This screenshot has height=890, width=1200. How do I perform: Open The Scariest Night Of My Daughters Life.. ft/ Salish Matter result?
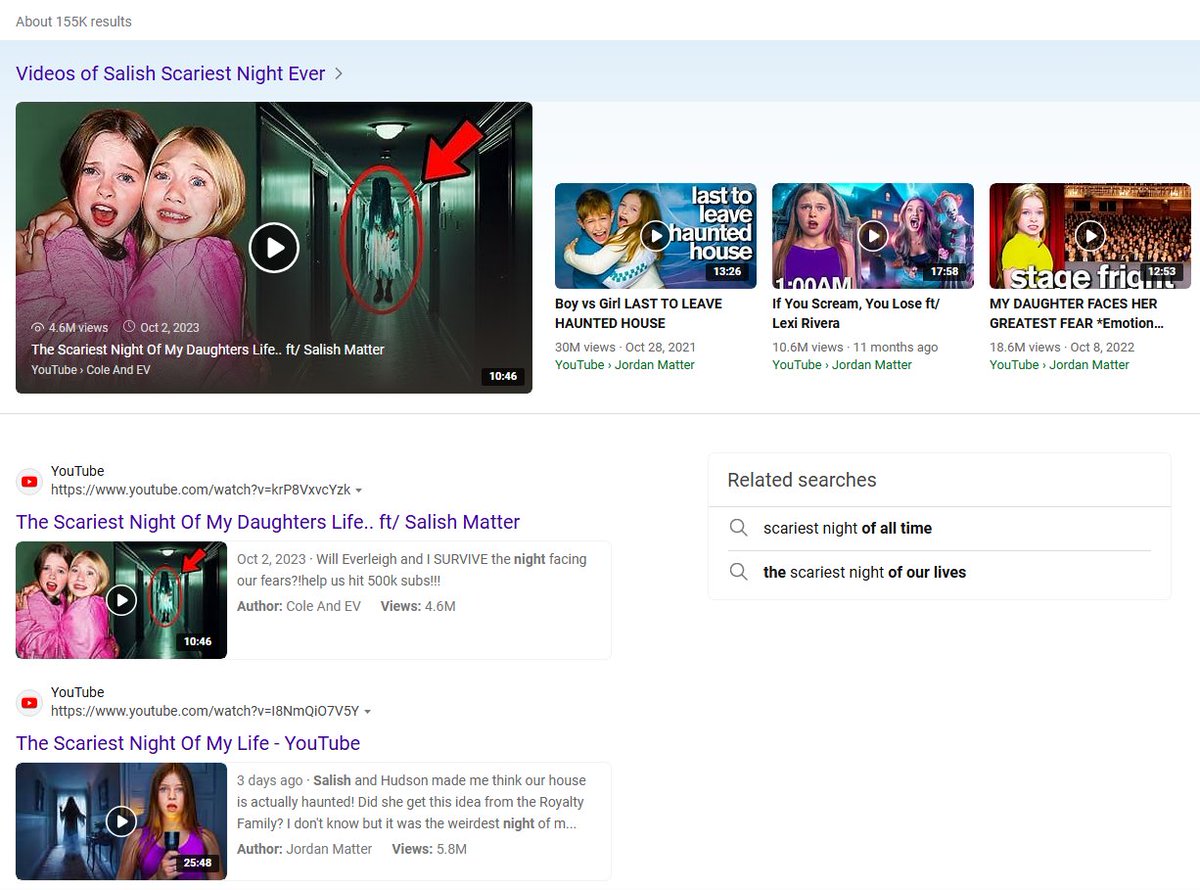pyautogui.click(x=268, y=522)
